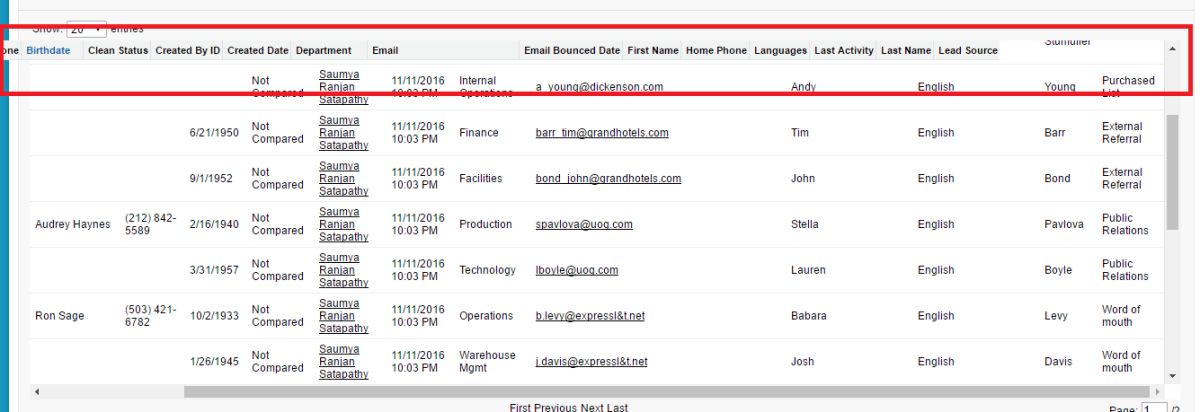Click the Created By ID column header
The image size is (1200, 412).
[x=188, y=51]
